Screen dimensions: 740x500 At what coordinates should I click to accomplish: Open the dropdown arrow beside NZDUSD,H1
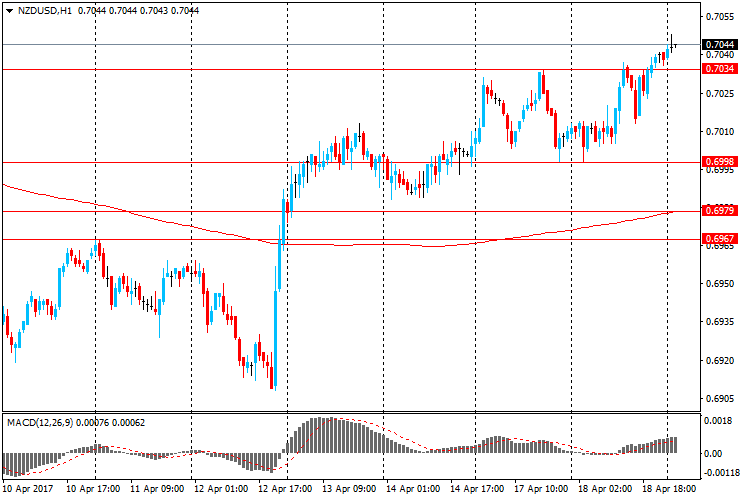[x=9, y=10]
